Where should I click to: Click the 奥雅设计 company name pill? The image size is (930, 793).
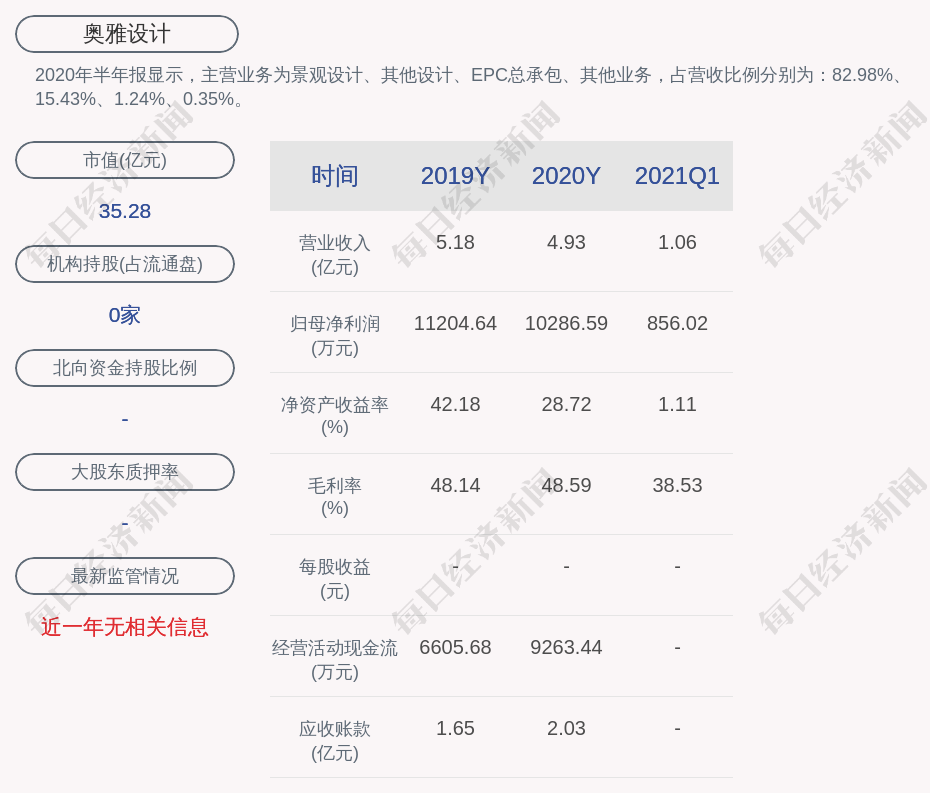(127, 34)
